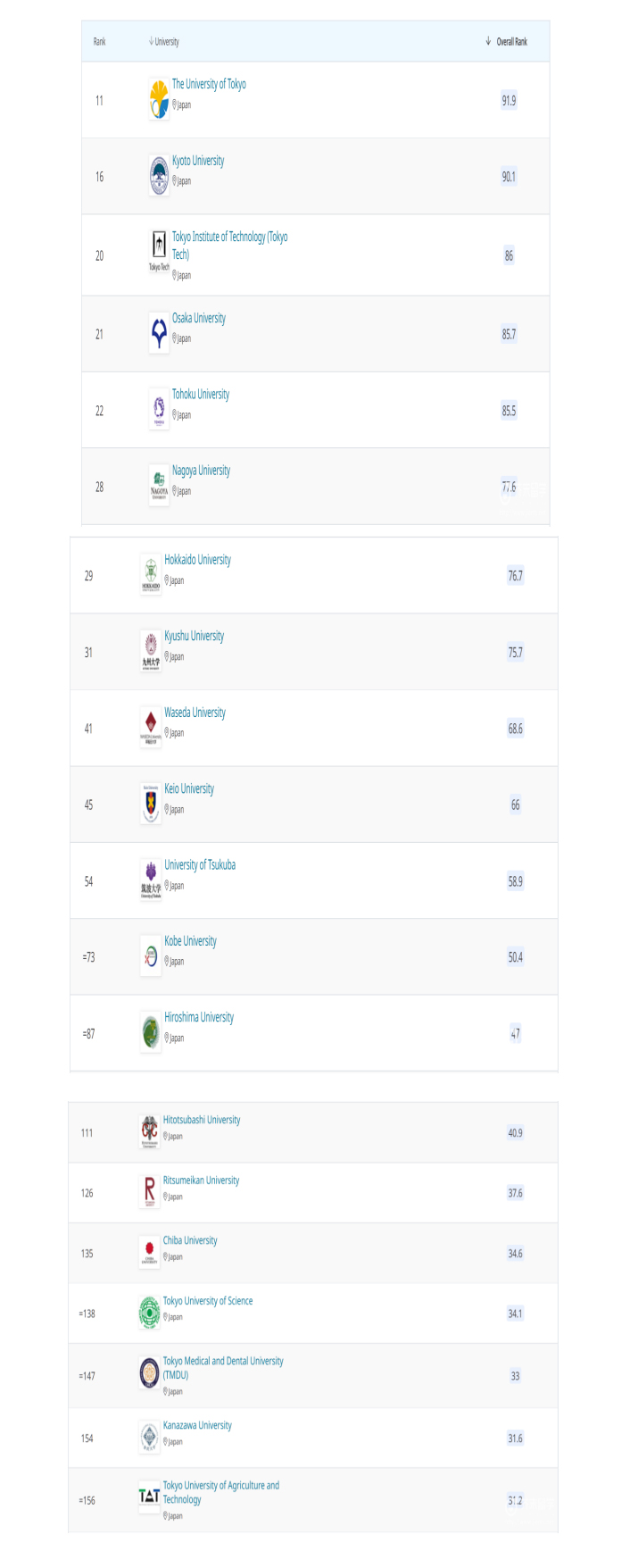Click the Chiba University logo
This screenshot has width=630, height=1568.
click(149, 1252)
